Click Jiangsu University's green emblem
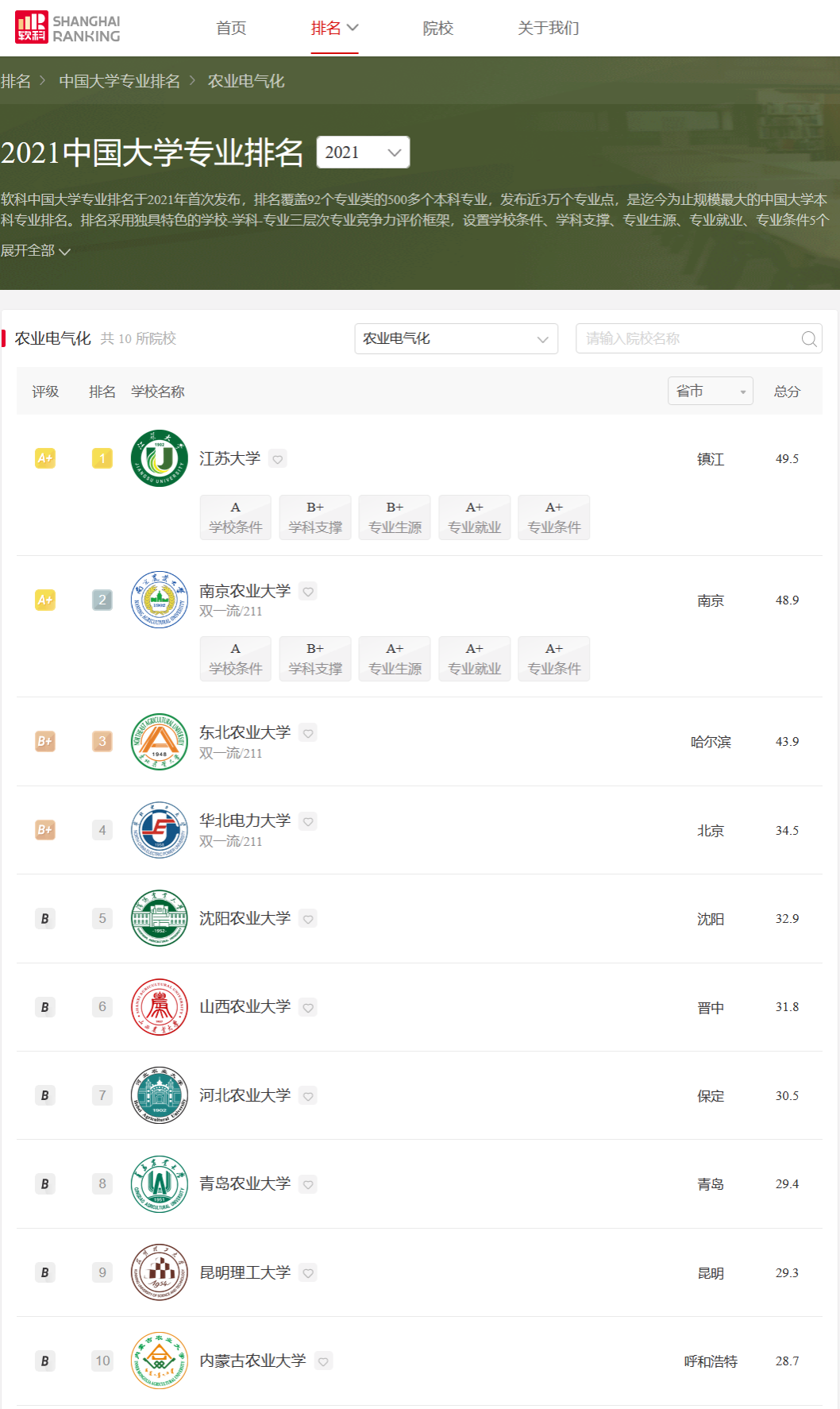This screenshot has width=840, height=1409. (159, 458)
